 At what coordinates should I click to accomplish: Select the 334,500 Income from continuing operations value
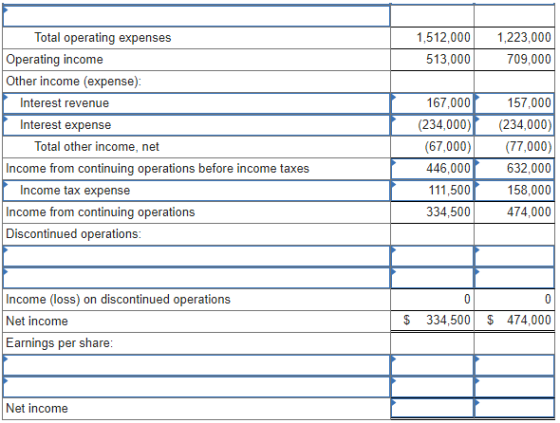point(448,212)
